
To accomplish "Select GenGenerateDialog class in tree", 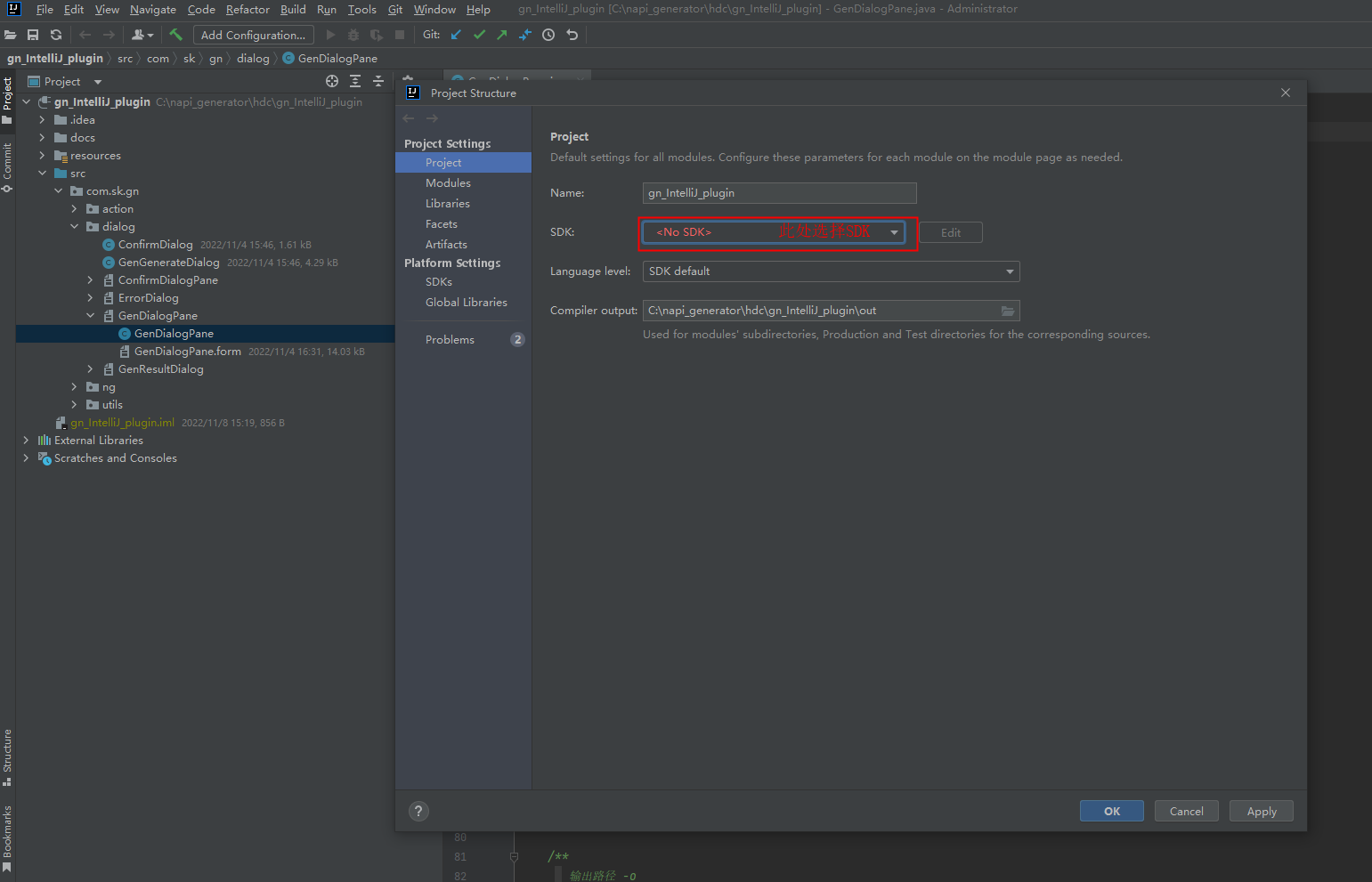I will pyautogui.click(x=168, y=262).
